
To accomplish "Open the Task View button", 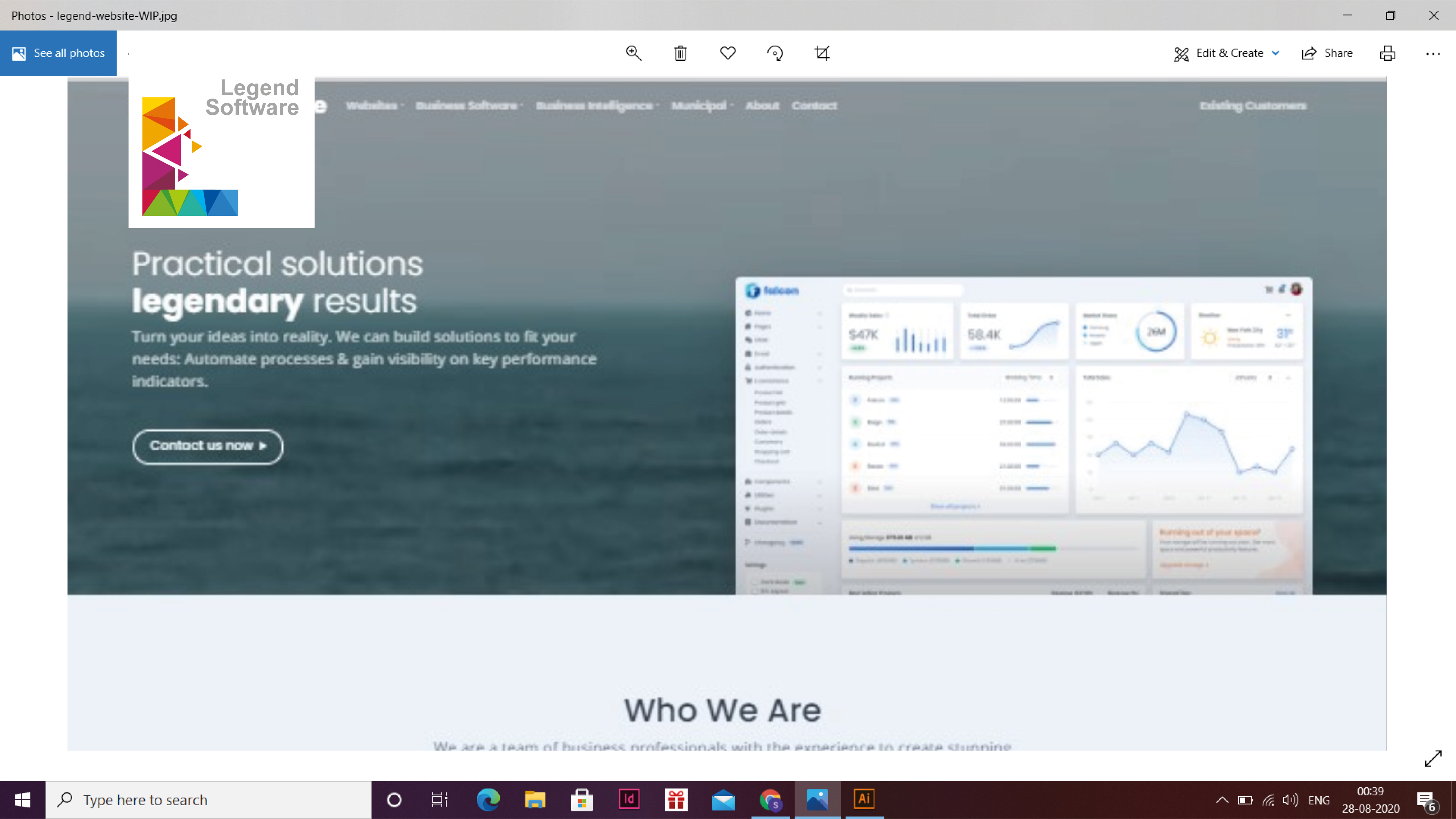I will tap(440, 800).
